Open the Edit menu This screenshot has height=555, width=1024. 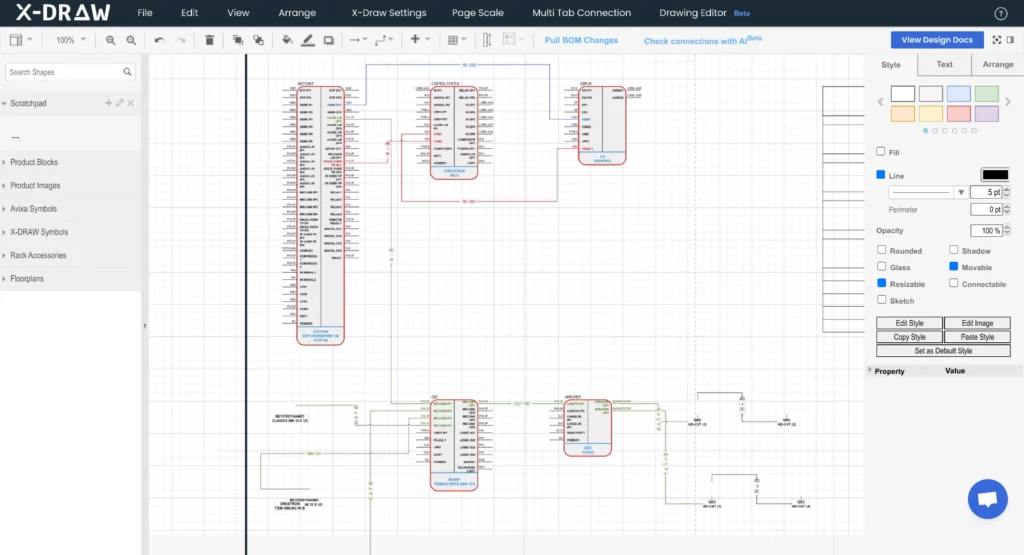pos(189,12)
